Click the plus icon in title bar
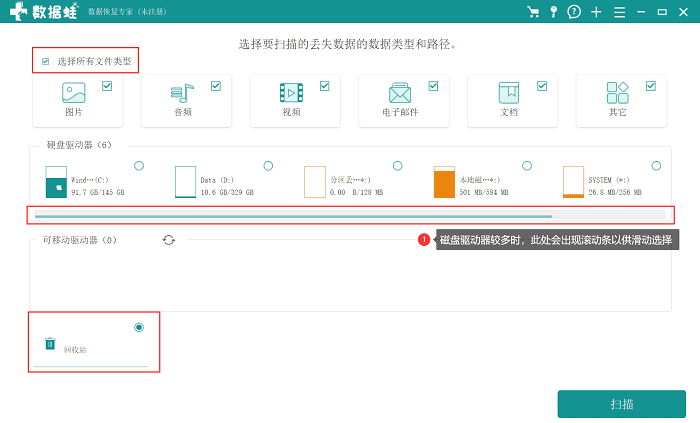The image size is (700, 423). click(x=596, y=12)
